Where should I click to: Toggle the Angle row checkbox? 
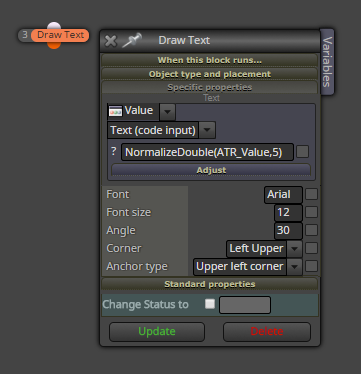pyautogui.click(x=311, y=230)
